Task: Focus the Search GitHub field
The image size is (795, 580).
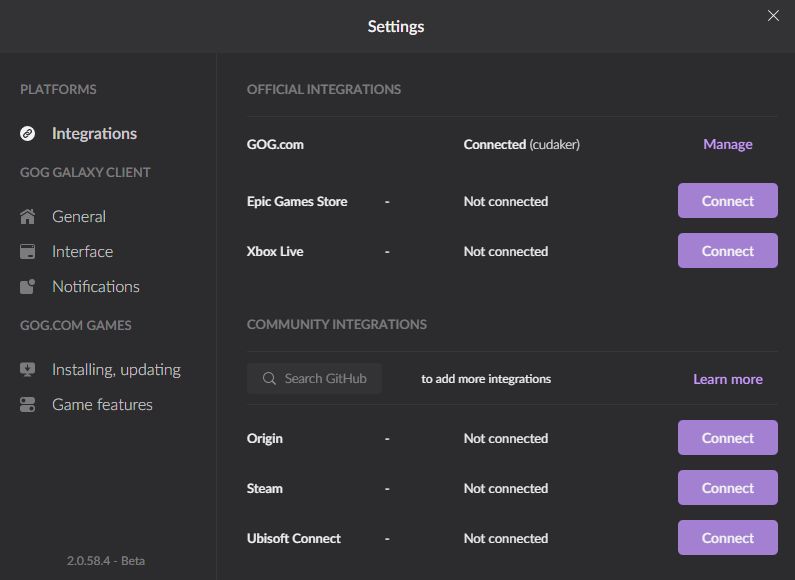Action: click(x=314, y=378)
